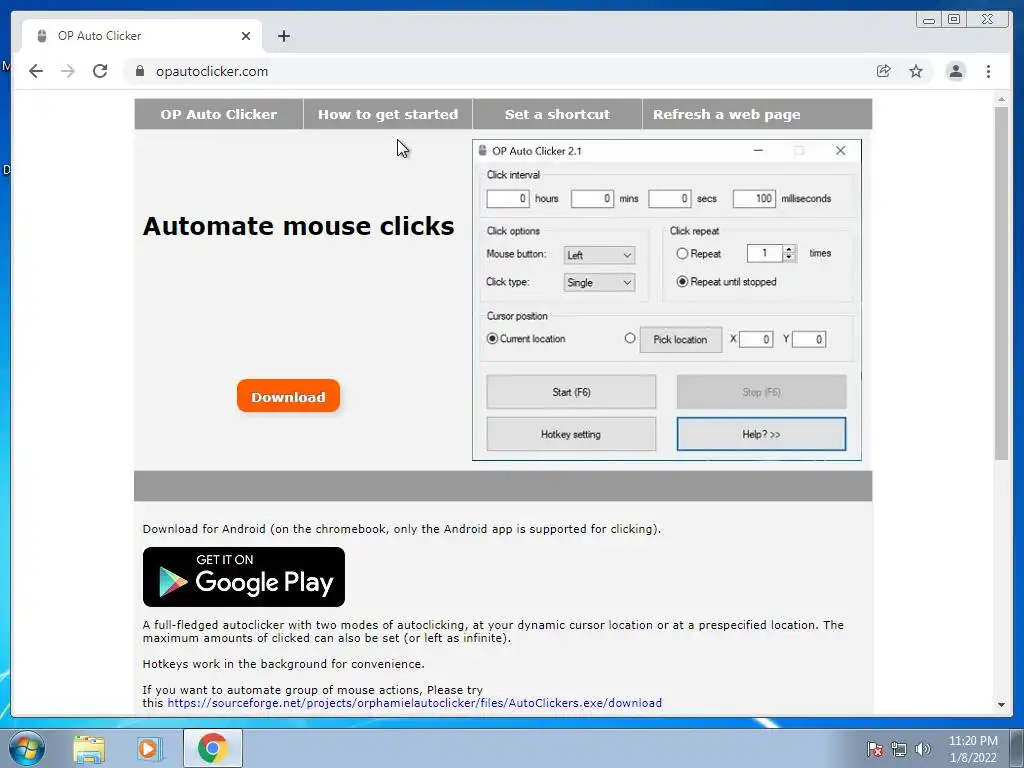Select Repeat until stopped option
Image resolution: width=1024 pixels, height=768 pixels.
(x=682, y=281)
